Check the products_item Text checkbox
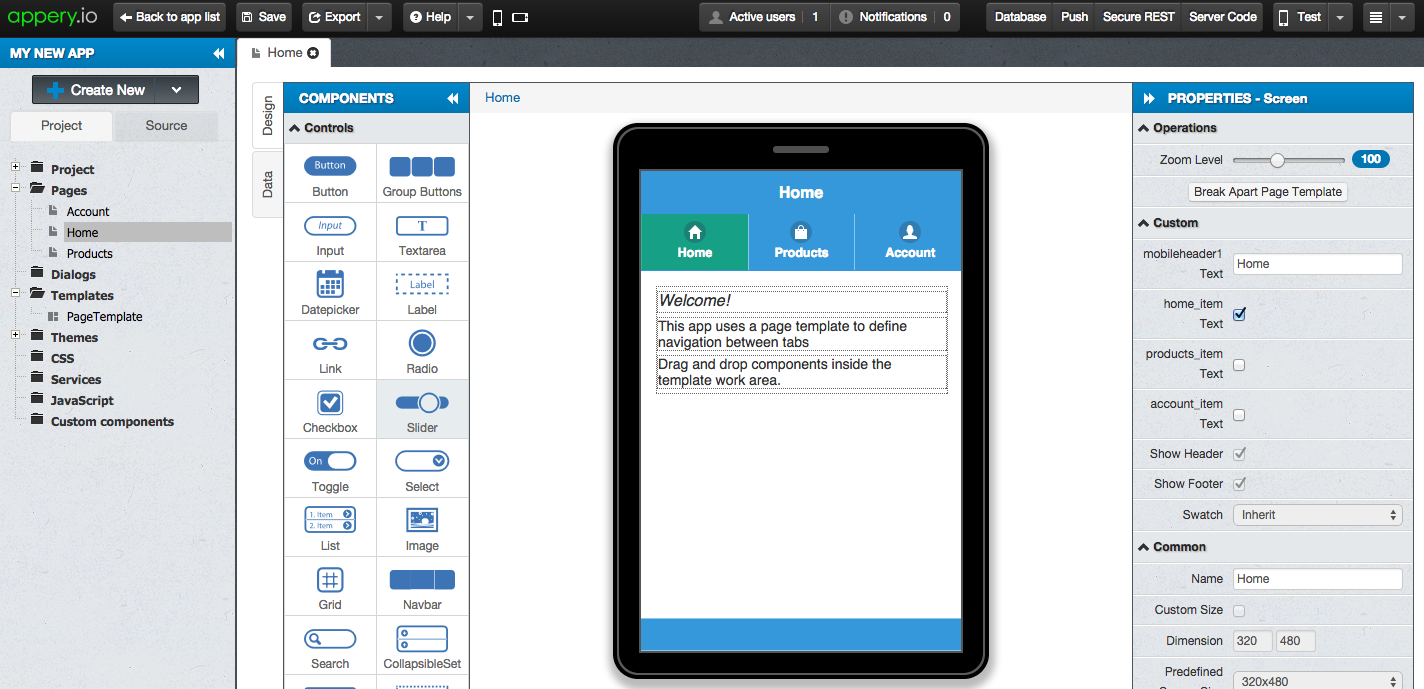The image size is (1424, 689). coord(1239,365)
